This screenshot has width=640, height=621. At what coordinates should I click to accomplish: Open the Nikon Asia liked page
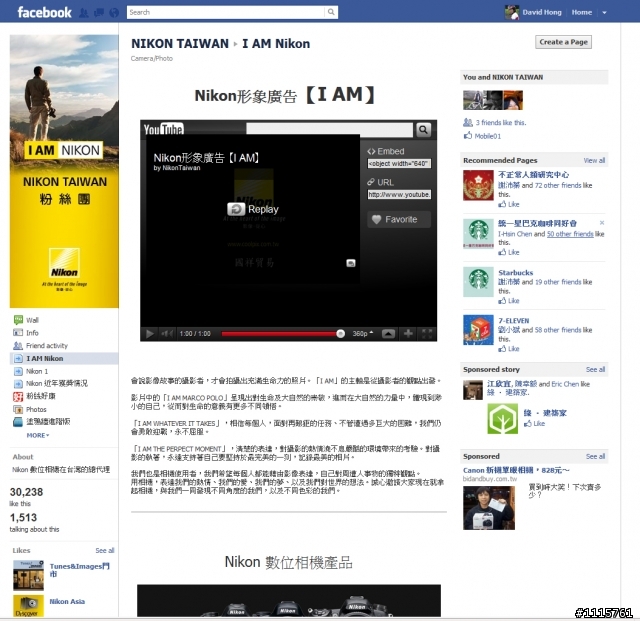(67, 601)
